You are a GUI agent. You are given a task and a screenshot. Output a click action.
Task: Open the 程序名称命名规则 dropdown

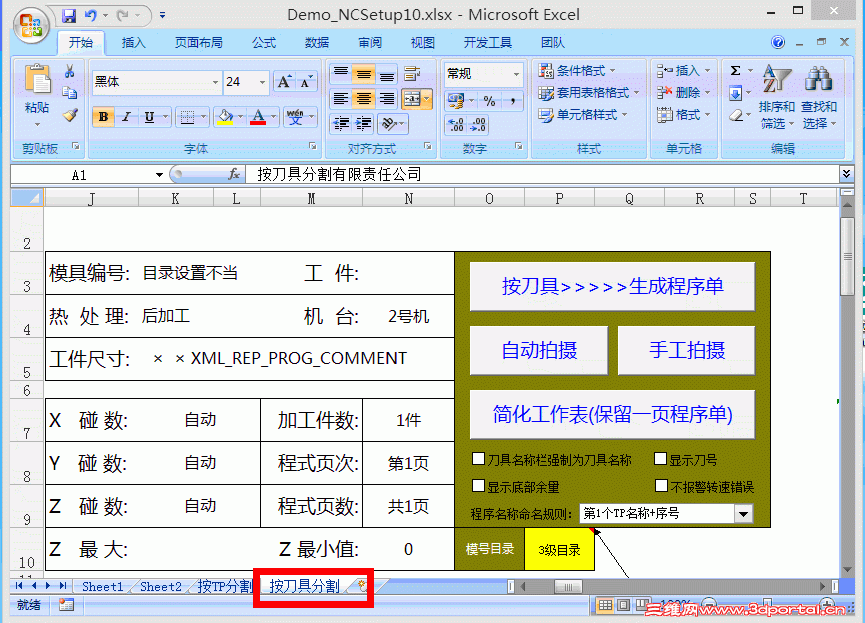point(741,513)
